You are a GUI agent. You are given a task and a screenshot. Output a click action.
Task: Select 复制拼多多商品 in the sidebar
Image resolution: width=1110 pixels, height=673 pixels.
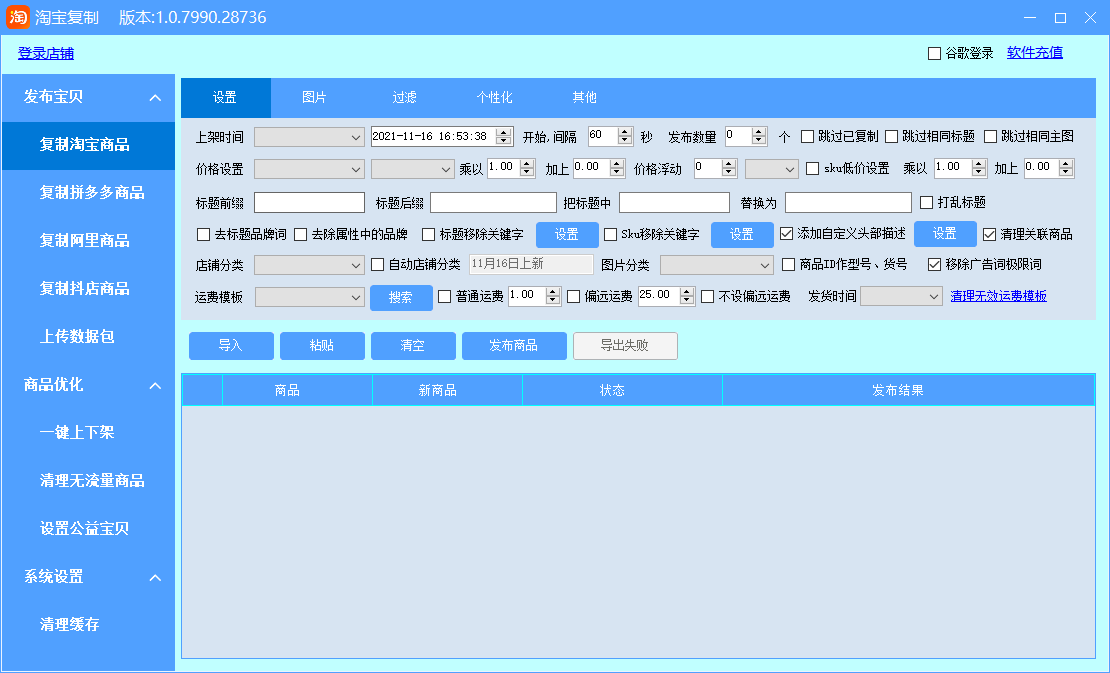(x=88, y=192)
